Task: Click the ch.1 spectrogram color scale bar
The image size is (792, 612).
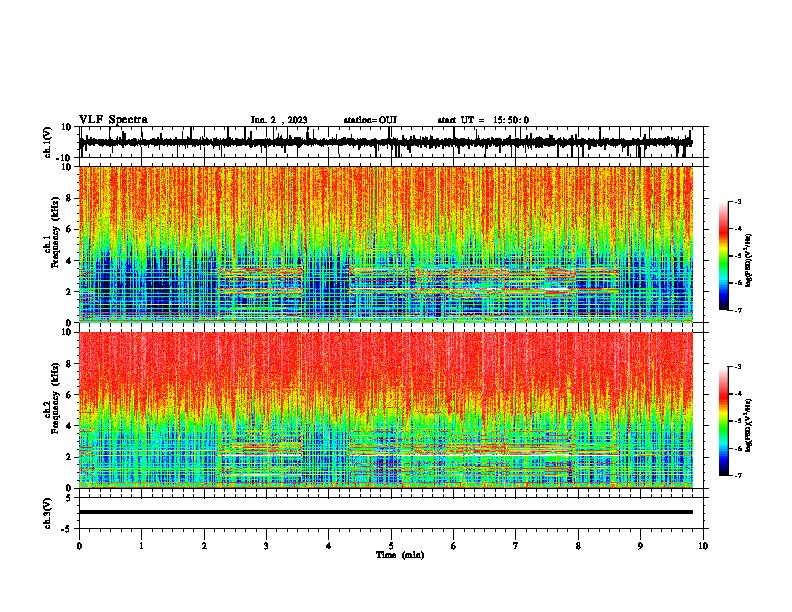Action: pyautogui.click(x=724, y=256)
